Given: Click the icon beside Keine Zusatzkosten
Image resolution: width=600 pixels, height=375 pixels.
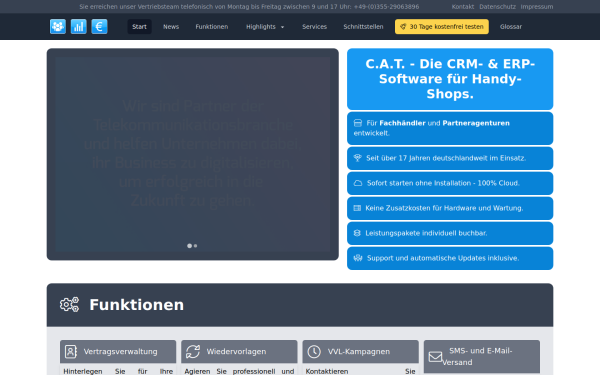Looking at the screenshot, I should click(357, 208).
